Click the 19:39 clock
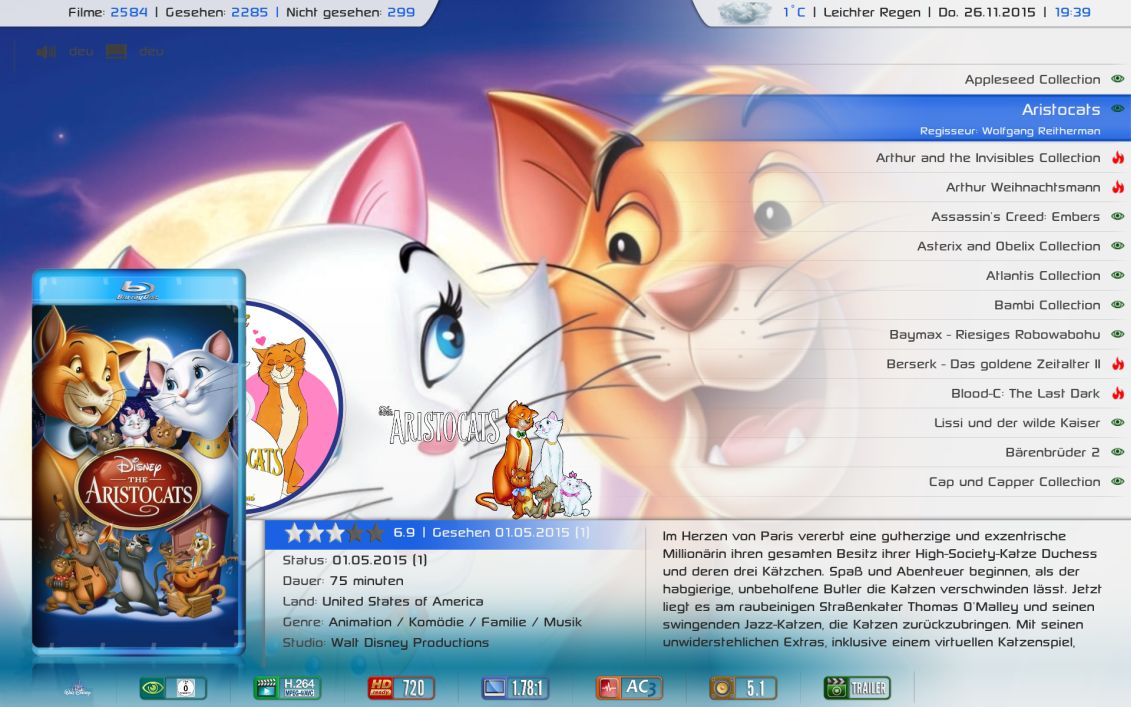This screenshot has width=1131, height=707. 1073,12
